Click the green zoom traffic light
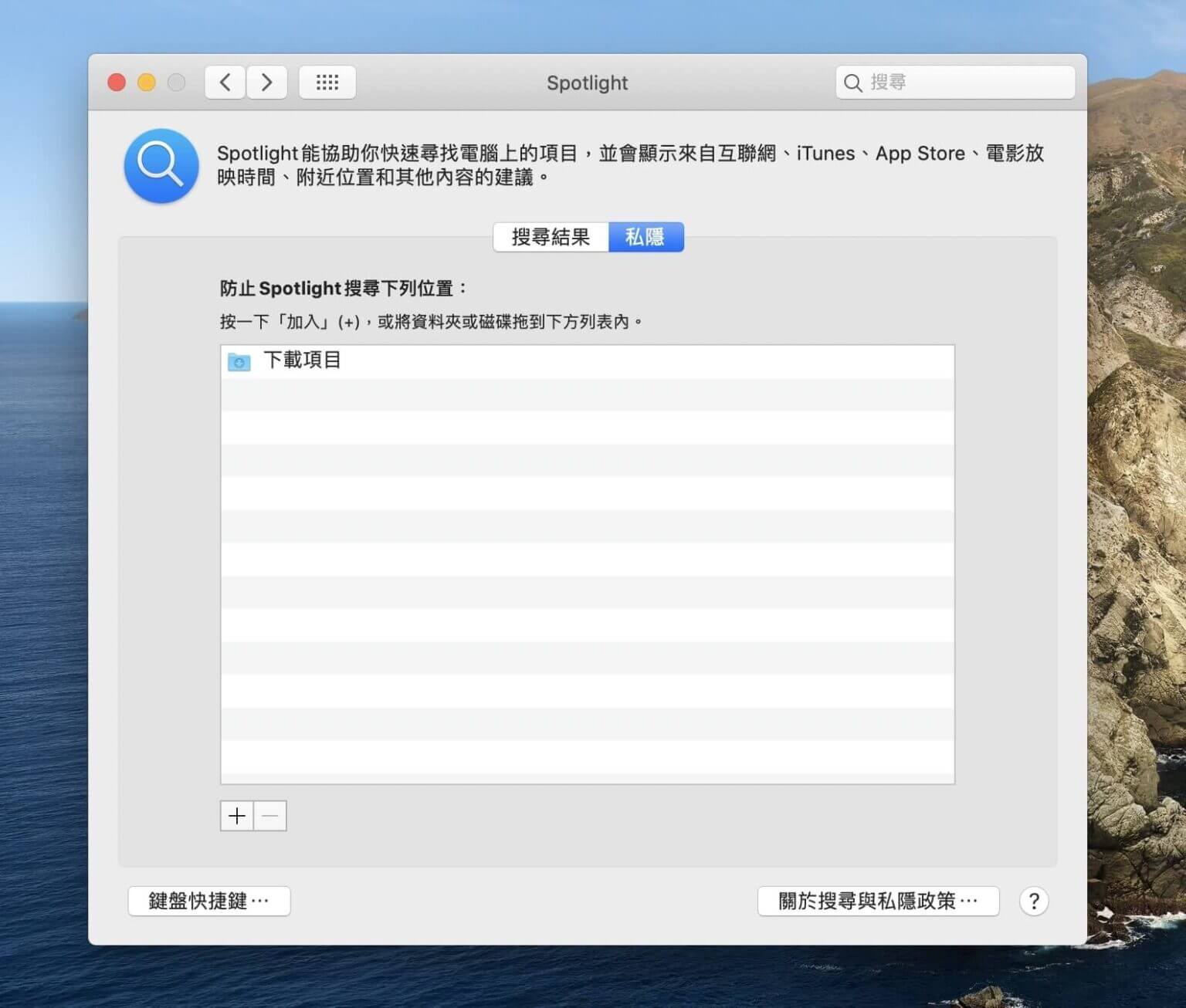 point(175,81)
